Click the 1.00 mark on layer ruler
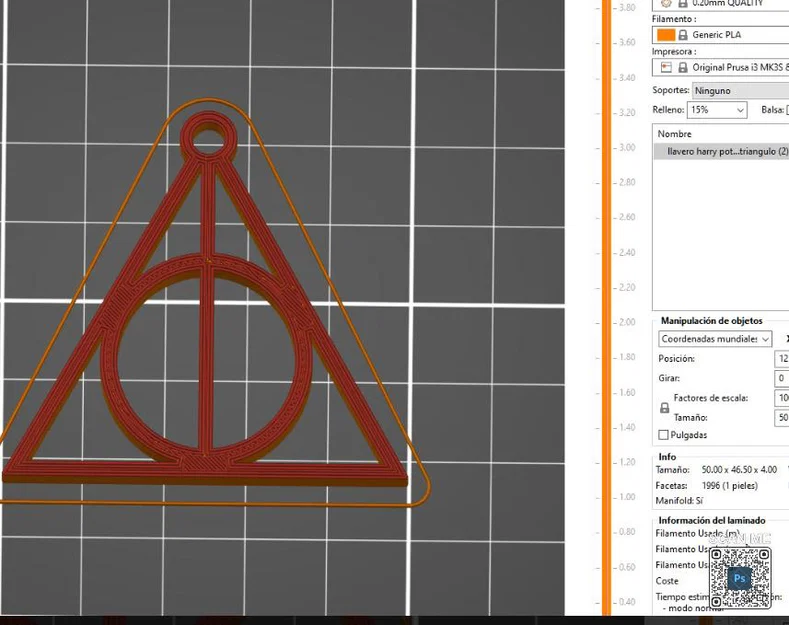Screen dimensions: 789x625 point(627,497)
